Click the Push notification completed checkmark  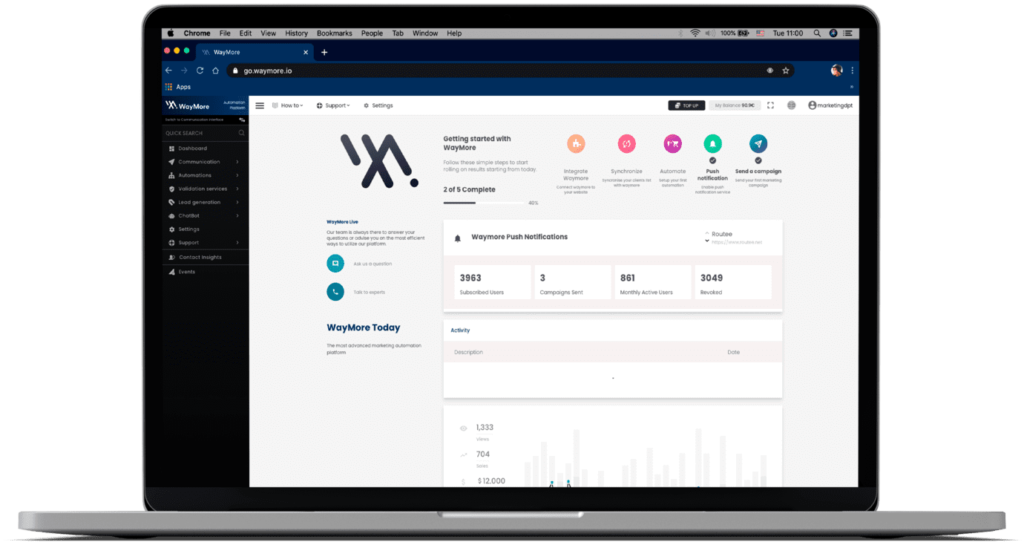(712, 160)
